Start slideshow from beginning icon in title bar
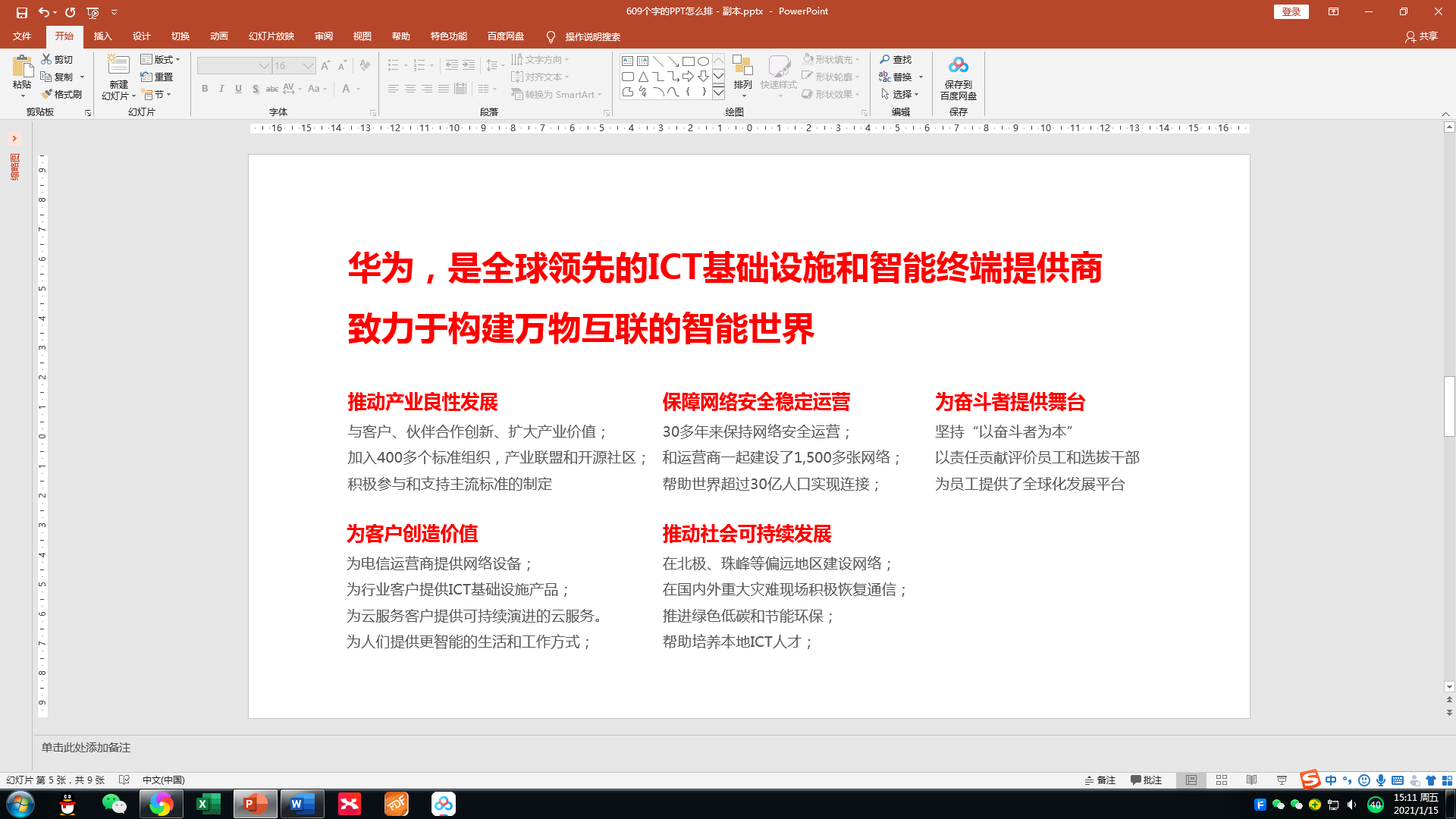Image resolution: width=1456 pixels, height=819 pixels. (93, 12)
